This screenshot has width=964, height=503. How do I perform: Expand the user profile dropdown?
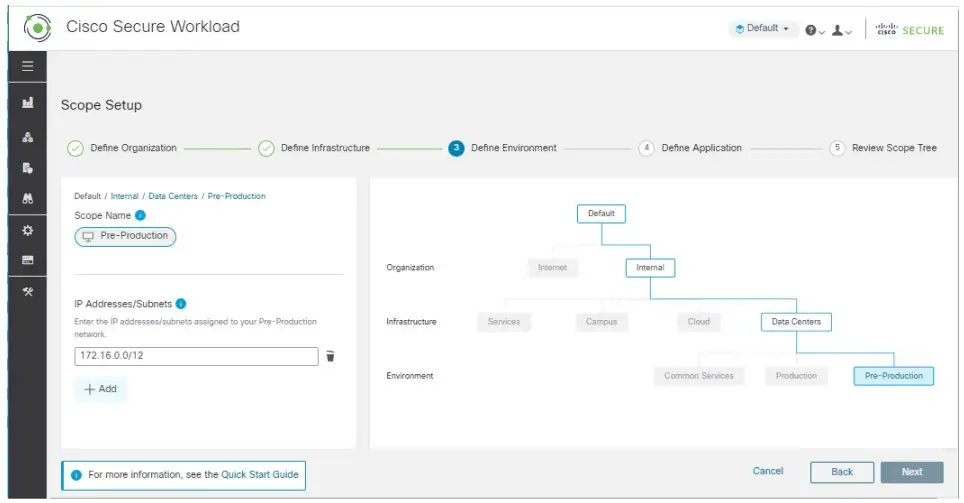tap(841, 31)
